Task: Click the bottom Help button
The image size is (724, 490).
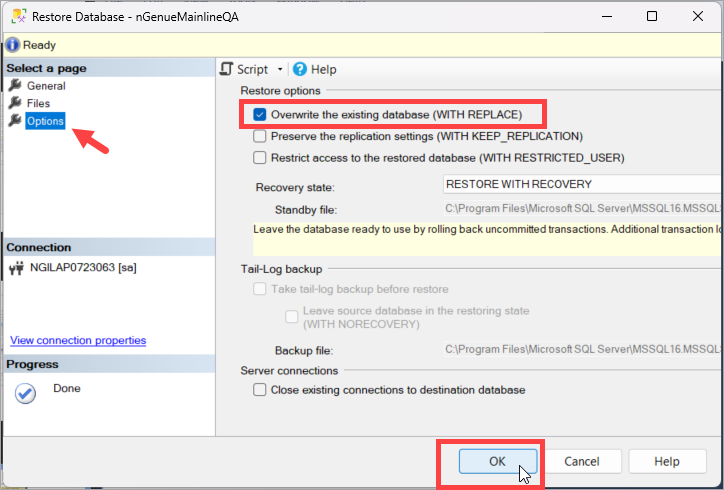Action: 667,461
